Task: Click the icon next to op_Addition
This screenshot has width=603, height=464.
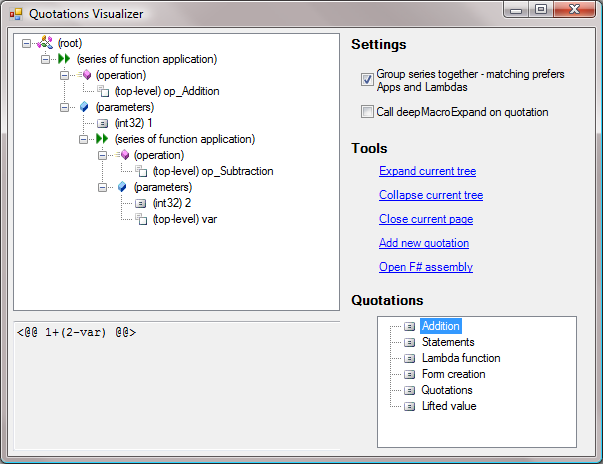Action: [102, 91]
